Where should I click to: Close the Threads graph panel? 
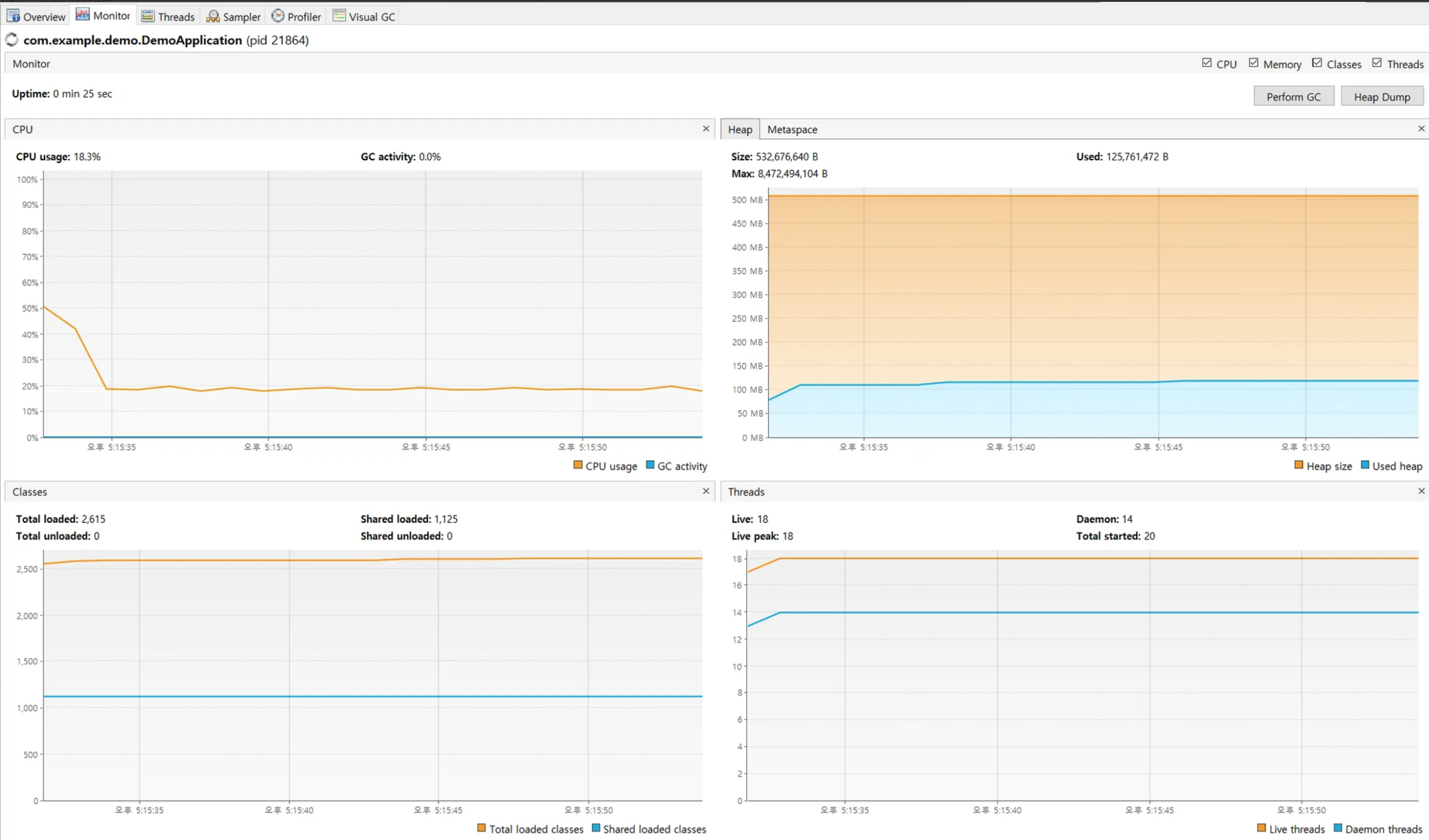click(1421, 491)
